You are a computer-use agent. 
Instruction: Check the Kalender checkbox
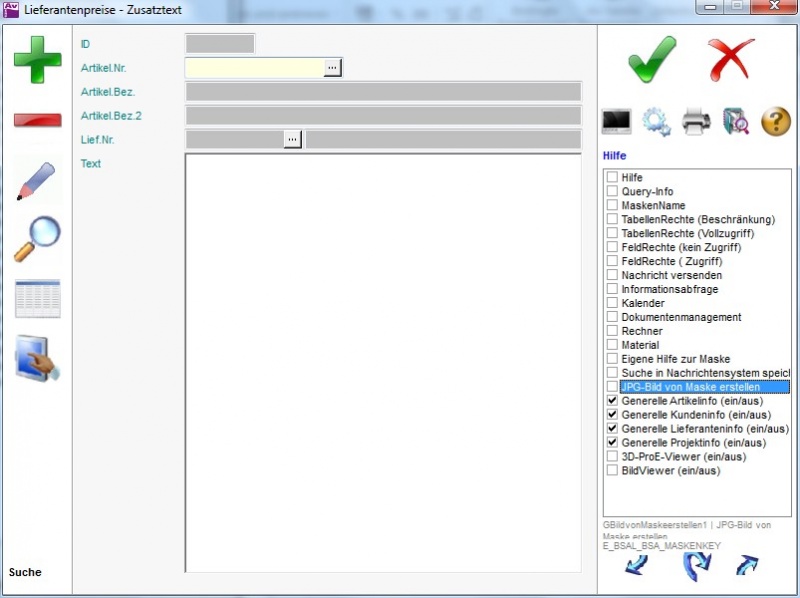(x=612, y=303)
